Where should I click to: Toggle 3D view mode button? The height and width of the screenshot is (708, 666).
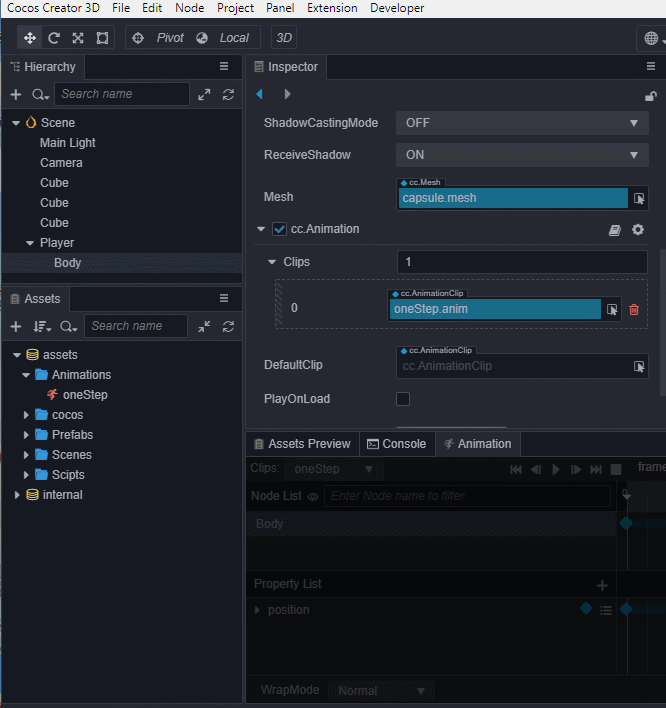click(284, 37)
